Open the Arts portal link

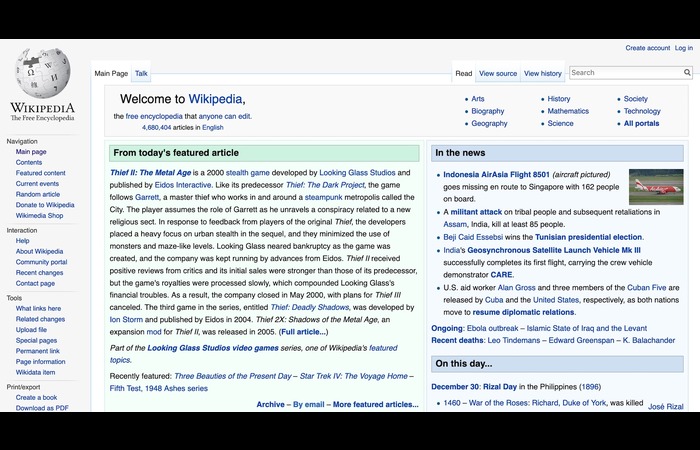point(478,99)
